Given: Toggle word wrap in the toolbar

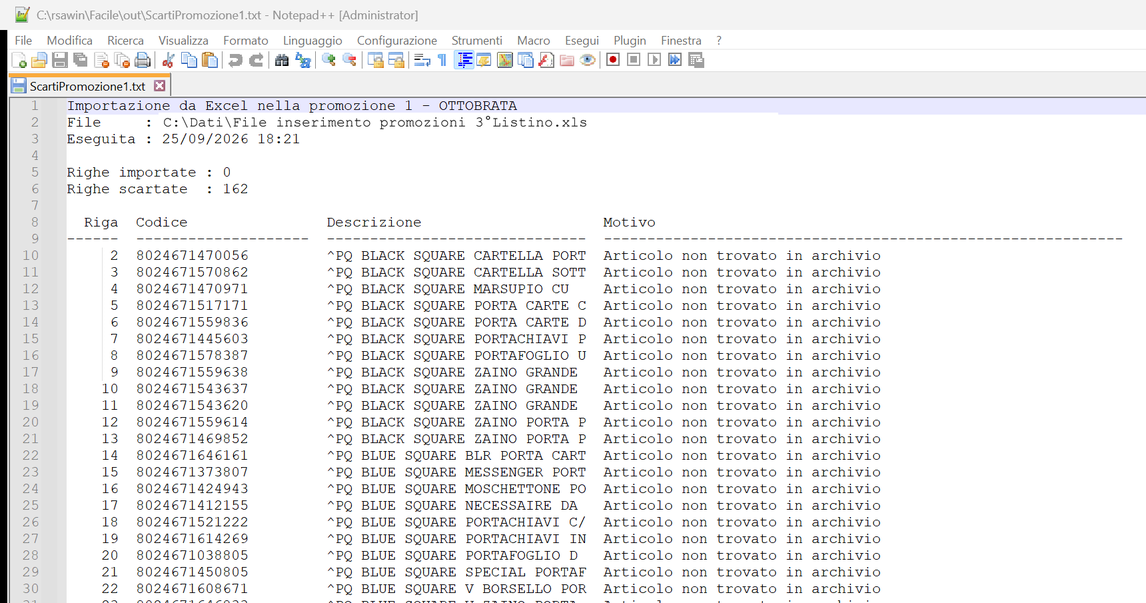Looking at the screenshot, I should point(422,61).
